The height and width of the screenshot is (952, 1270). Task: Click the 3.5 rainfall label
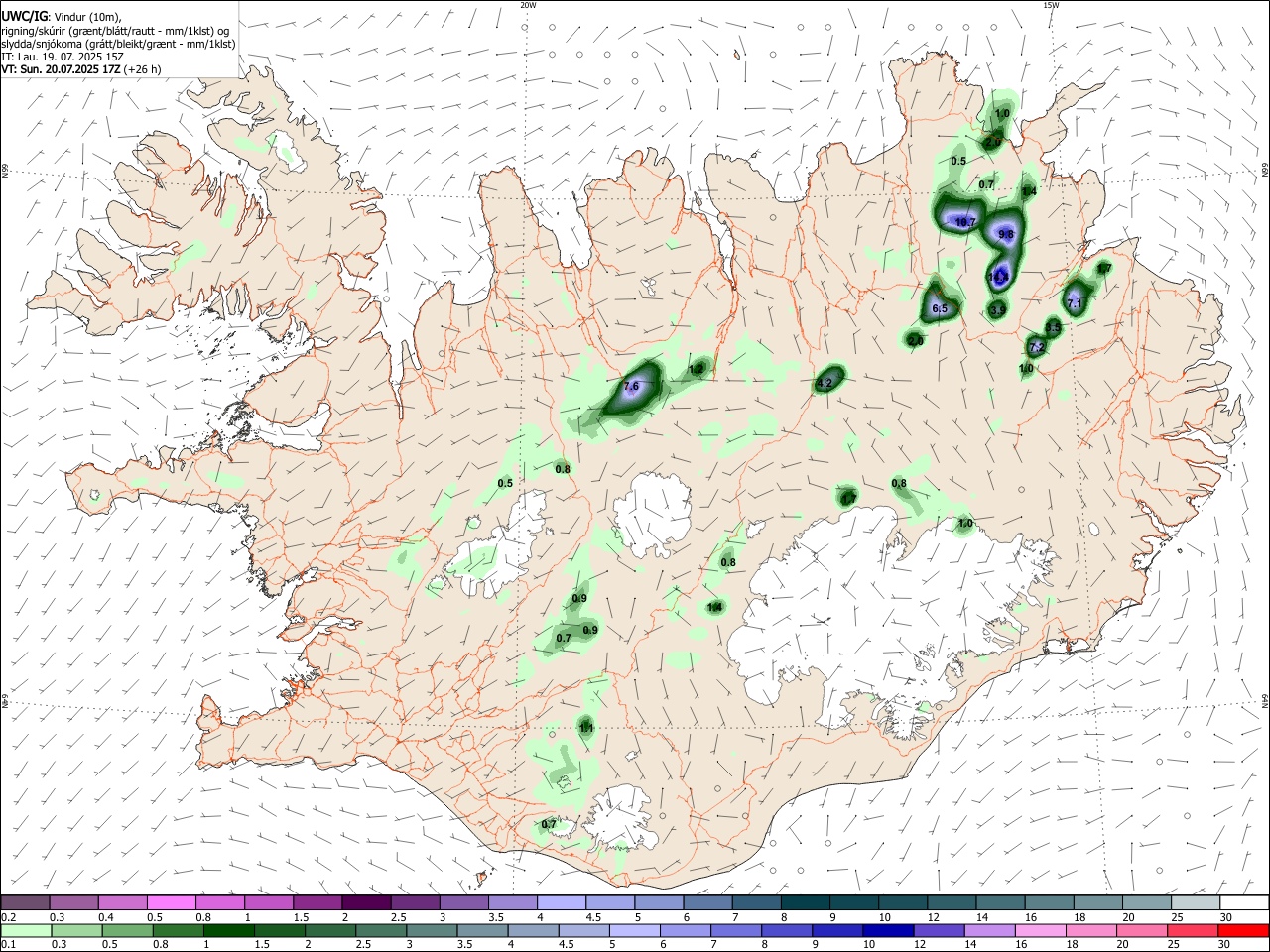[1054, 327]
